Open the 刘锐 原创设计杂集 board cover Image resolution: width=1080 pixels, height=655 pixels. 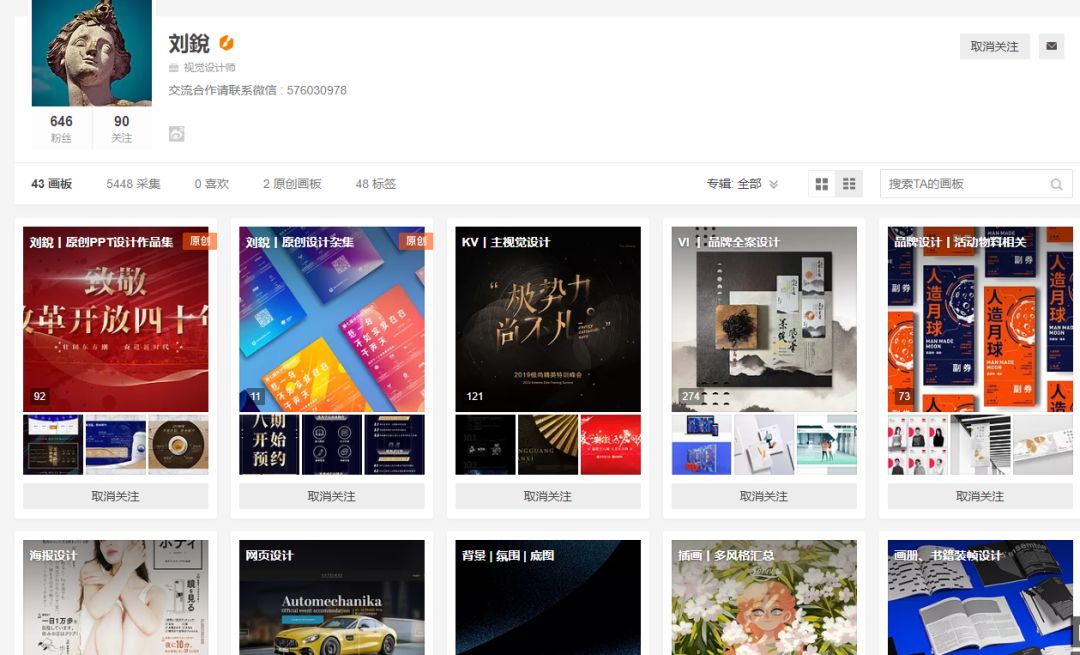[x=332, y=319]
